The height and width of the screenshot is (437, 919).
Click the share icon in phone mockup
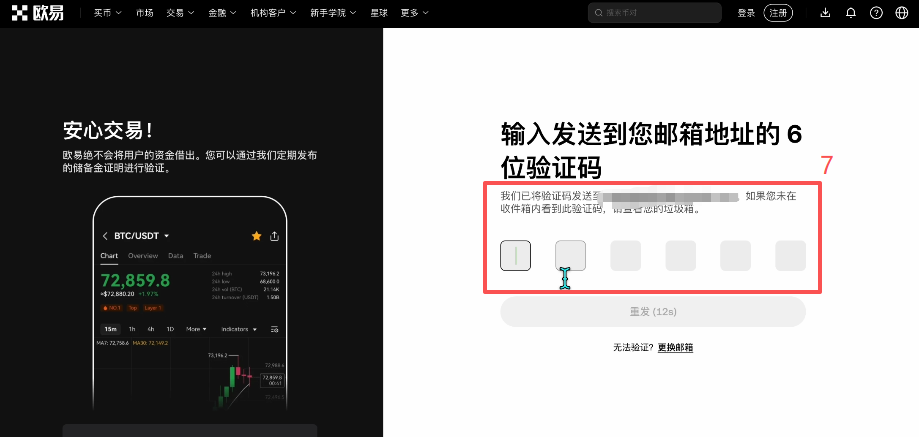coord(274,236)
